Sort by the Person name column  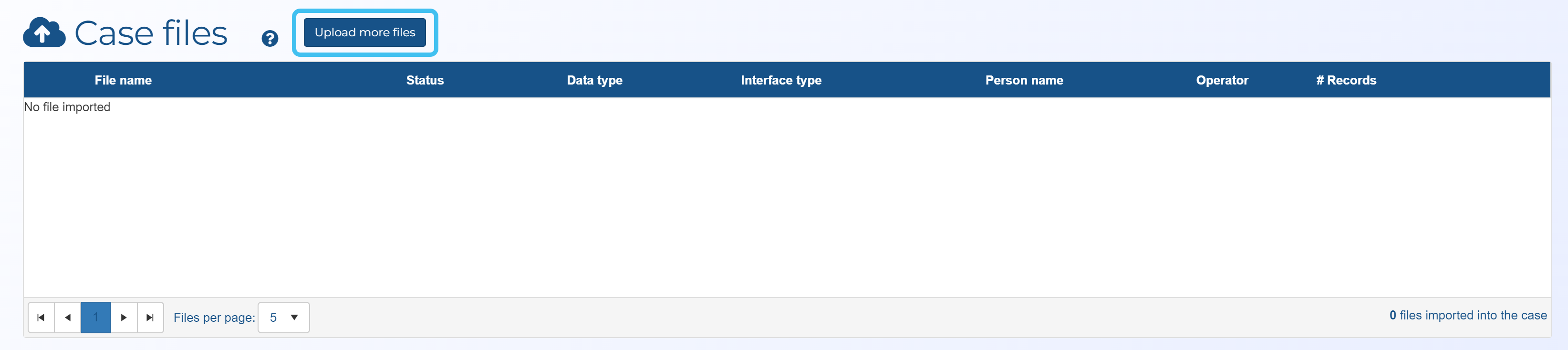point(1024,80)
